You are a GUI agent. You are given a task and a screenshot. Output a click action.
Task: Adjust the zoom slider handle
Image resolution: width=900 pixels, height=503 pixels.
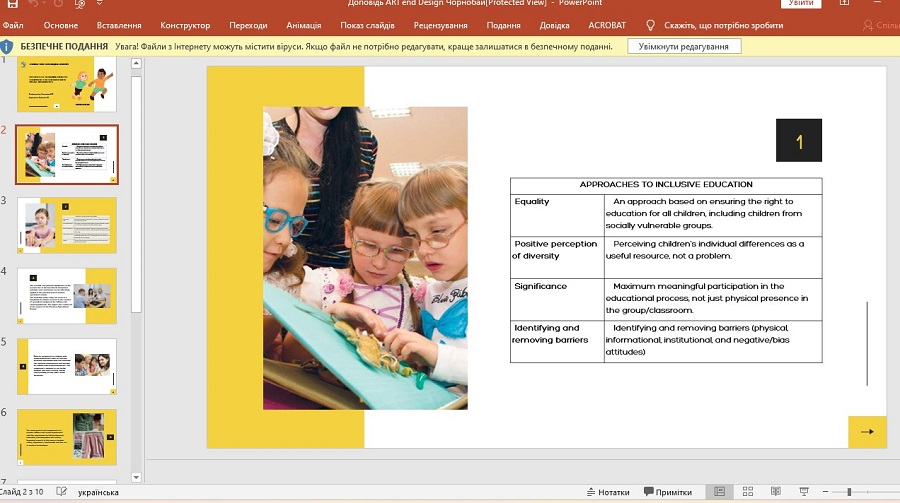coord(849,492)
